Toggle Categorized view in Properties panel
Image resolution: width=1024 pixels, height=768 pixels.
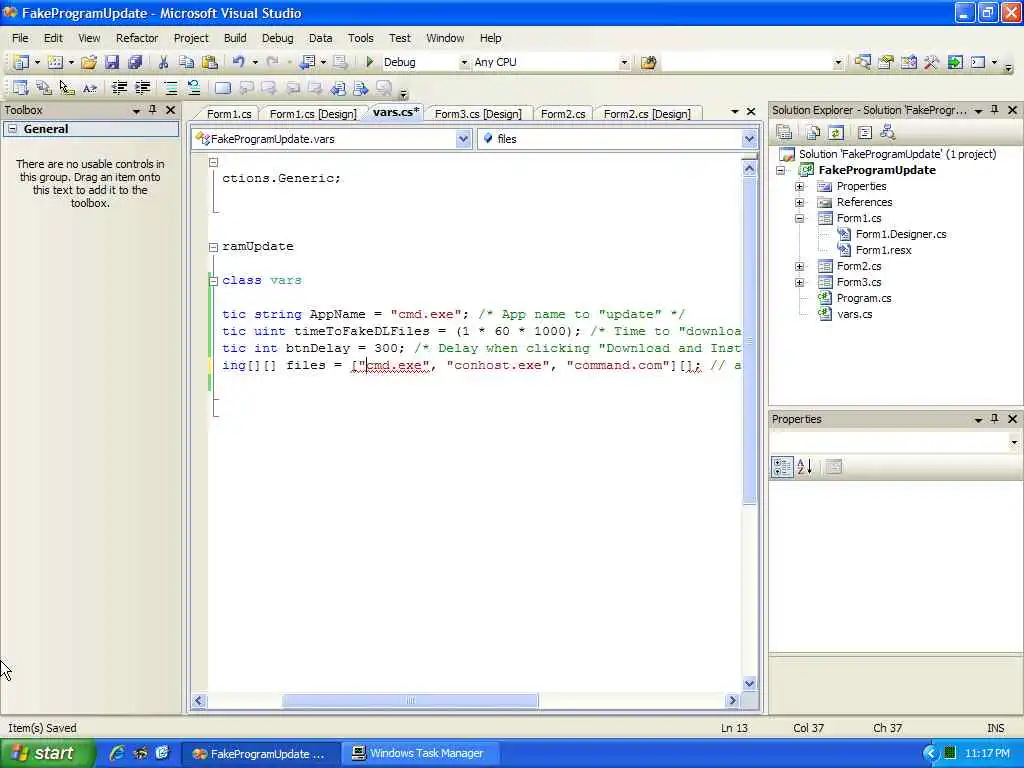[x=782, y=466]
